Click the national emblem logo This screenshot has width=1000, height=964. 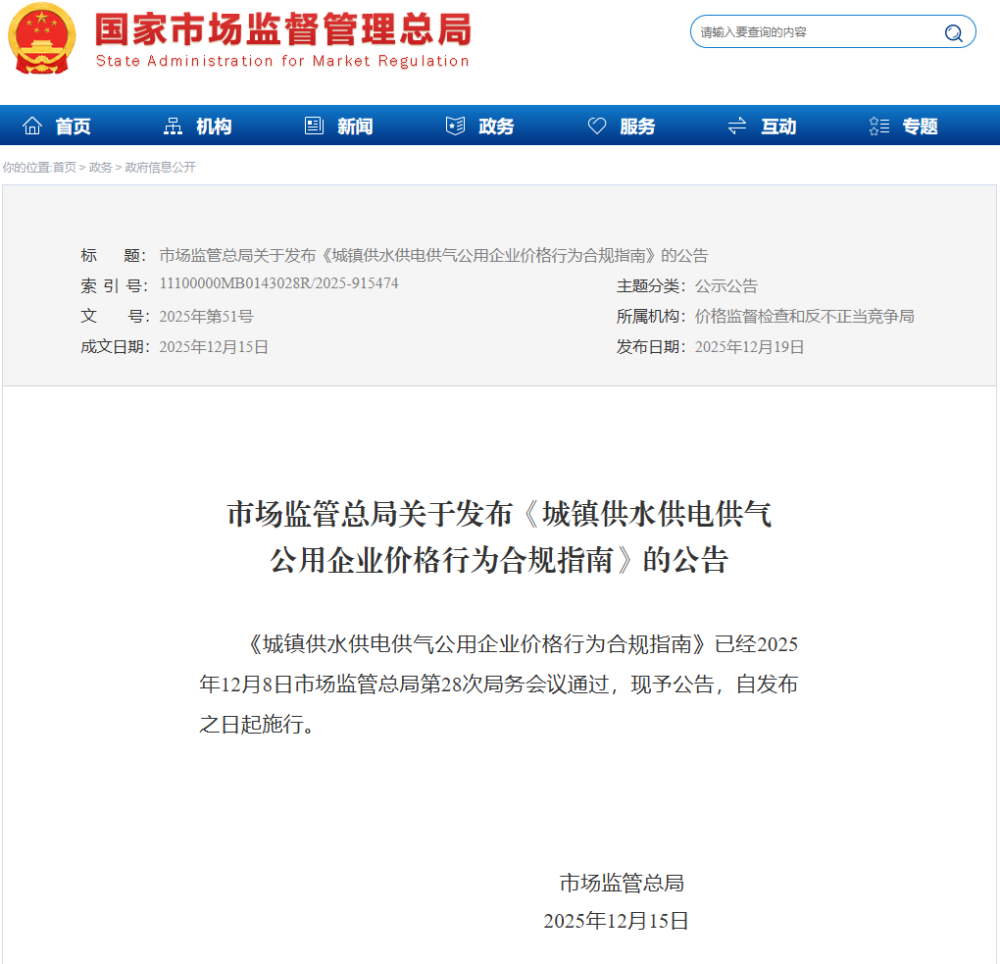coord(41,38)
